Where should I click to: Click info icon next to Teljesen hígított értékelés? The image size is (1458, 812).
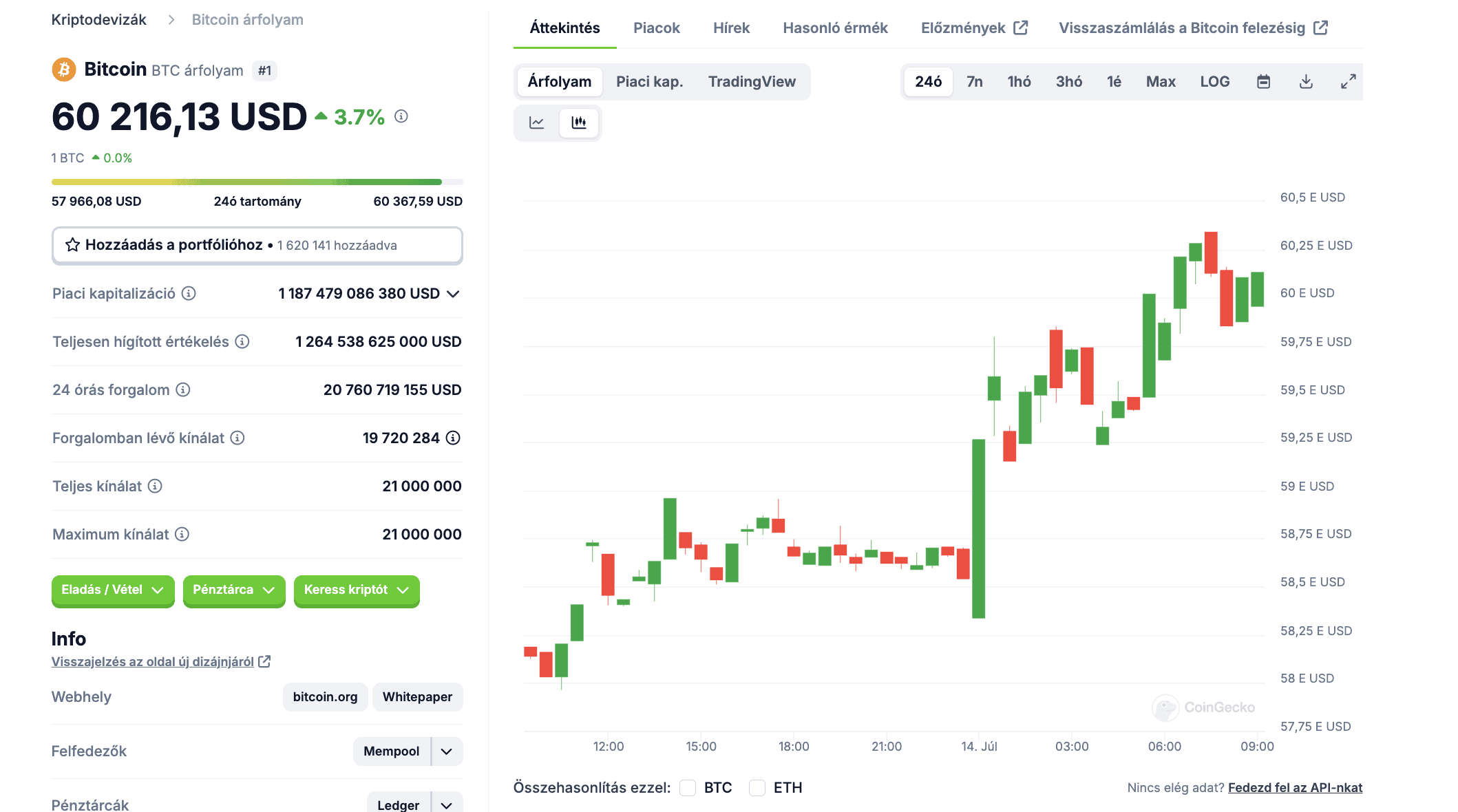pyautogui.click(x=242, y=342)
